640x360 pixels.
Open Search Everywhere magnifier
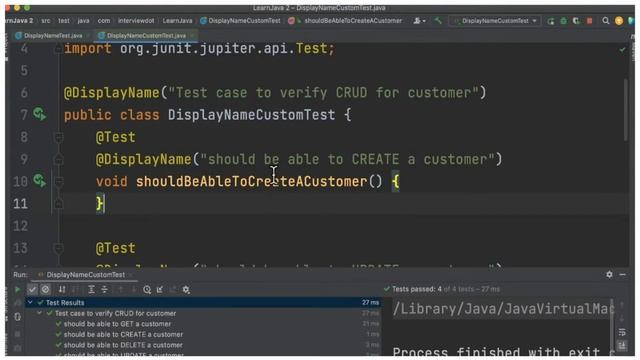click(606, 21)
